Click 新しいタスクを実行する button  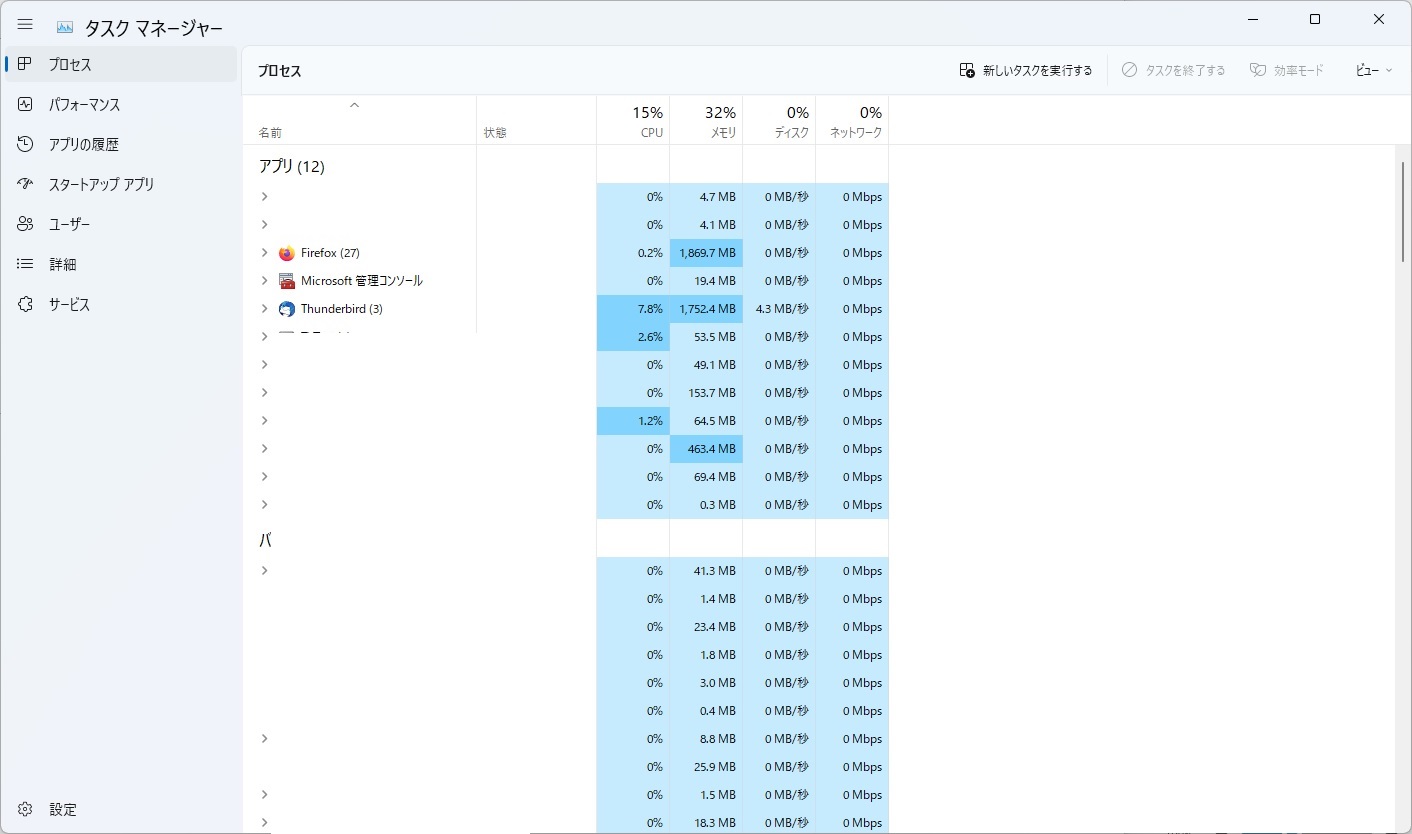(1026, 70)
